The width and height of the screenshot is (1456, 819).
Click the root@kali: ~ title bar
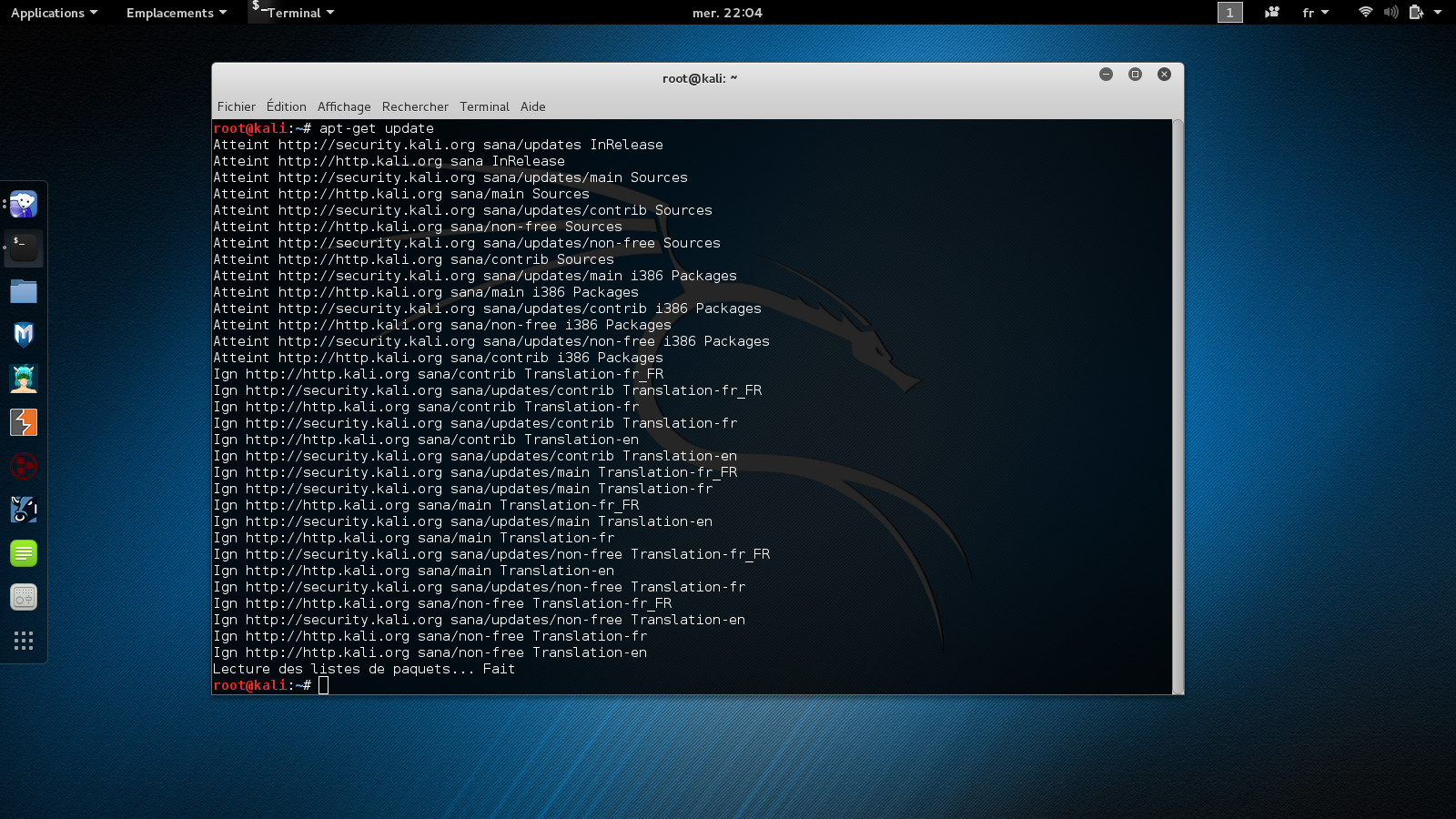[699, 78]
